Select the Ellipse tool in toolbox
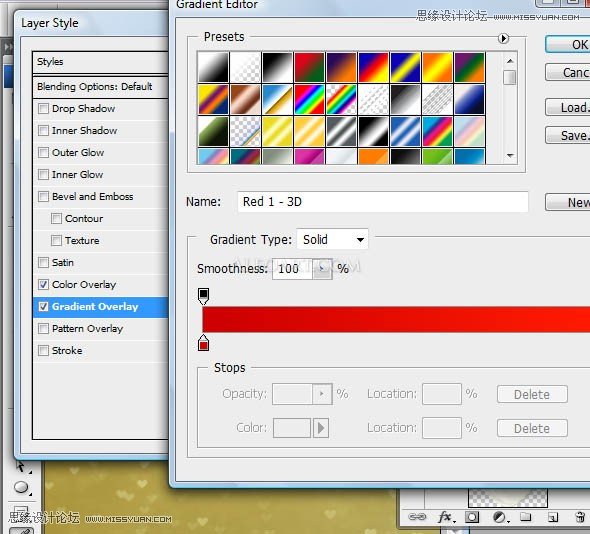Image resolution: width=590 pixels, height=534 pixels. coord(21,487)
